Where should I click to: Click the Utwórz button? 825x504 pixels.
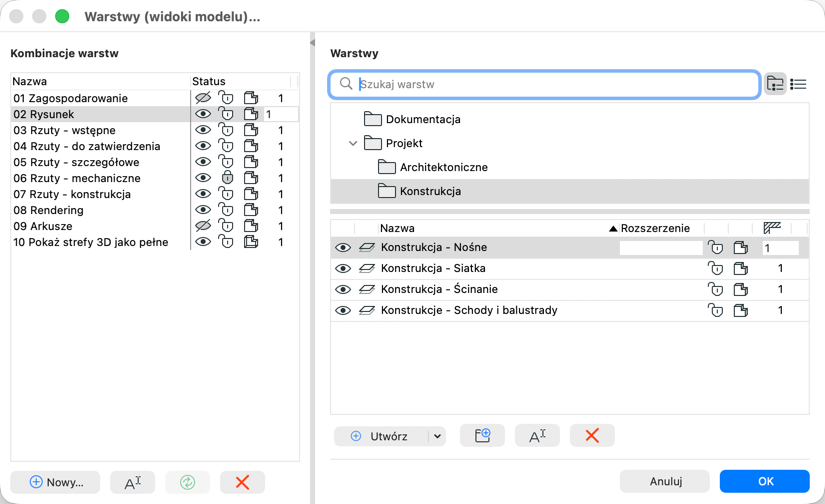[381, 436]
